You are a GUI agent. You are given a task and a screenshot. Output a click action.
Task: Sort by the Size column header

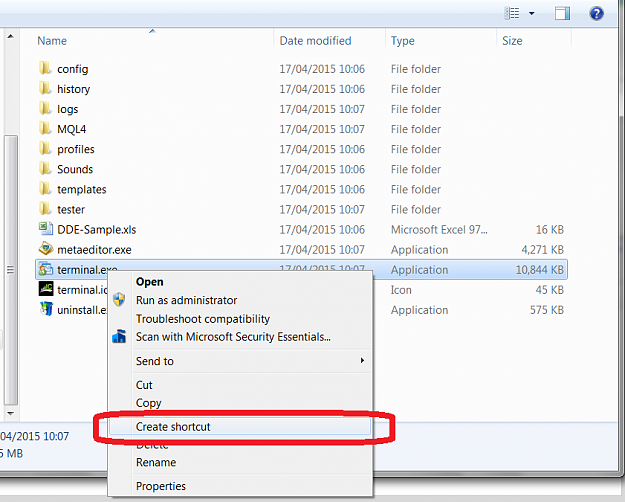tap(512, 41)
